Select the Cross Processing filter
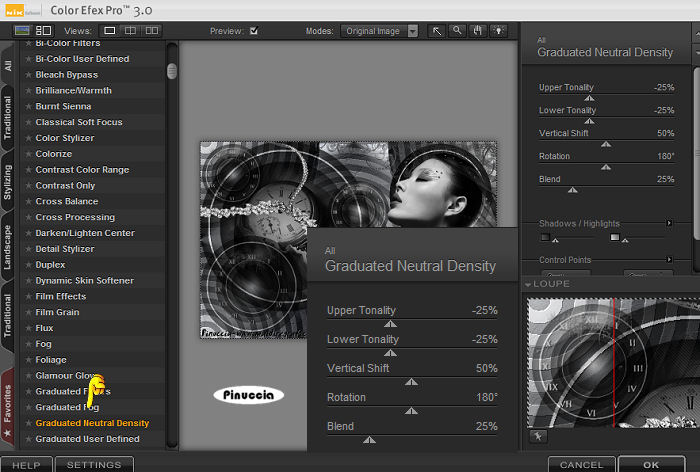The height and width of the screenshot is (472, 700). tap(75, 217)
